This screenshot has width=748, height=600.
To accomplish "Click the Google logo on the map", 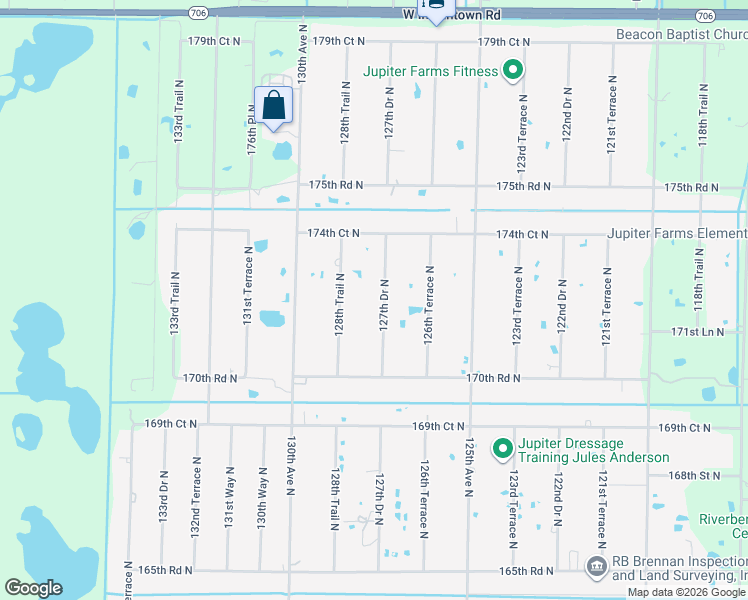I will 33,588.
